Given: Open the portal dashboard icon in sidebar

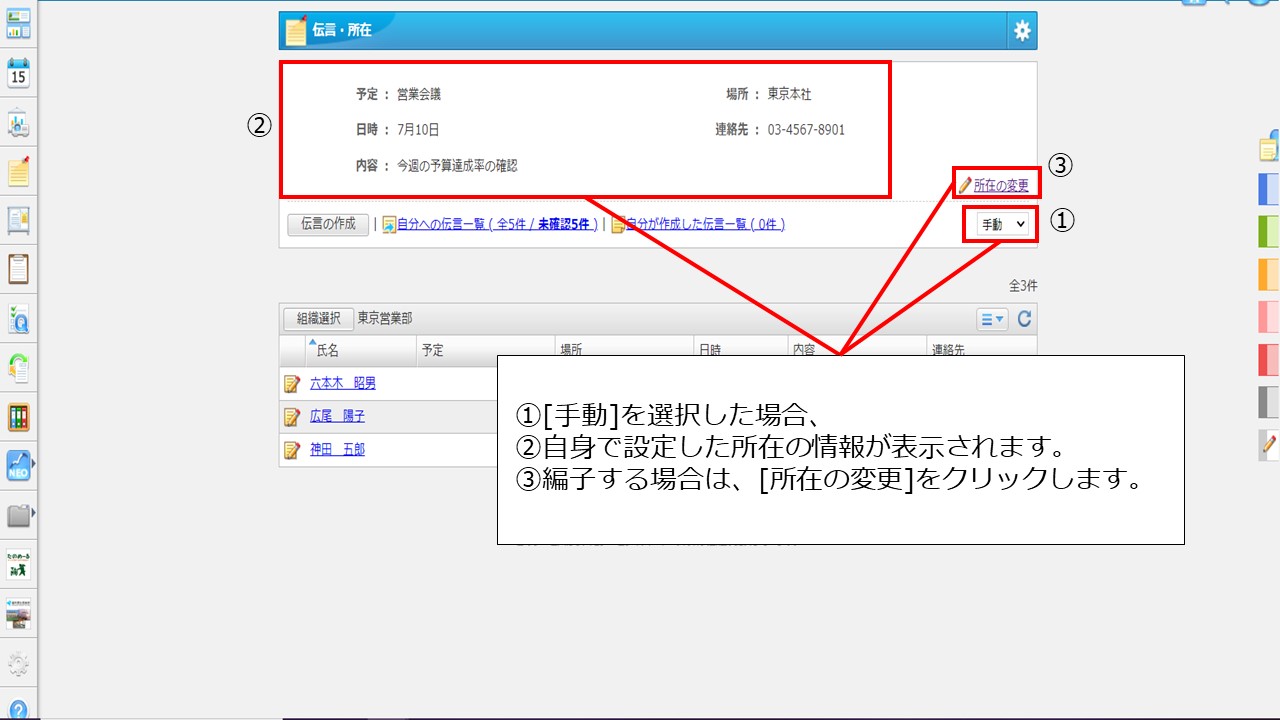Looking at the screenshot, I should 18,25.
